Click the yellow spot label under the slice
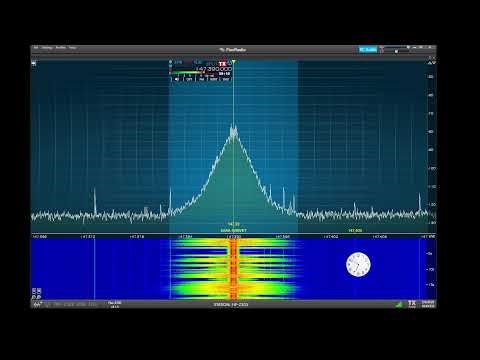Viewport: 480px width, 360px height. [233, 230]
